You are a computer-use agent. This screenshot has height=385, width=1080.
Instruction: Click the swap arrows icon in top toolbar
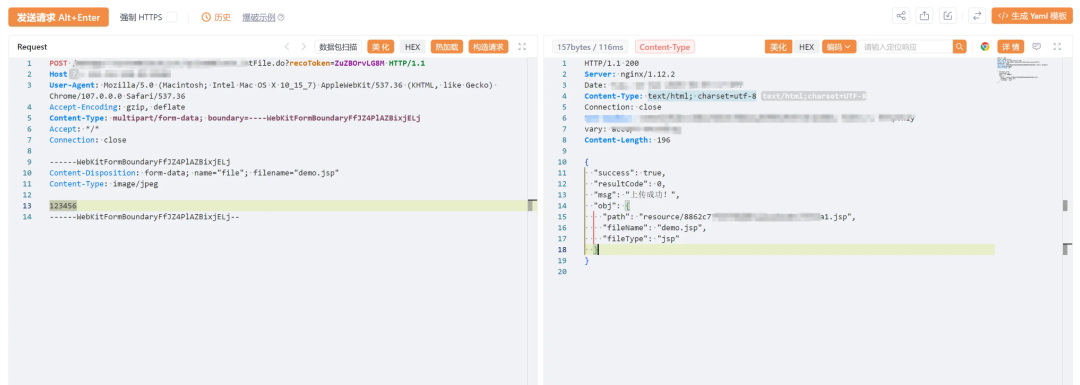tap(977, 17)
